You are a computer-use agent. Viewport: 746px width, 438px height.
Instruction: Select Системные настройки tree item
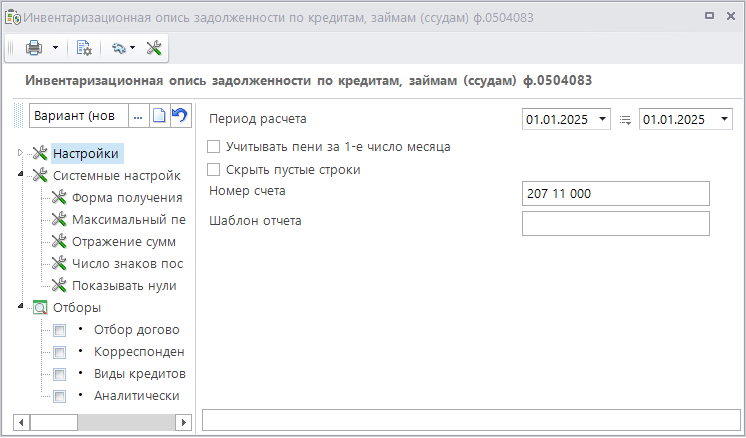(117, 176)
